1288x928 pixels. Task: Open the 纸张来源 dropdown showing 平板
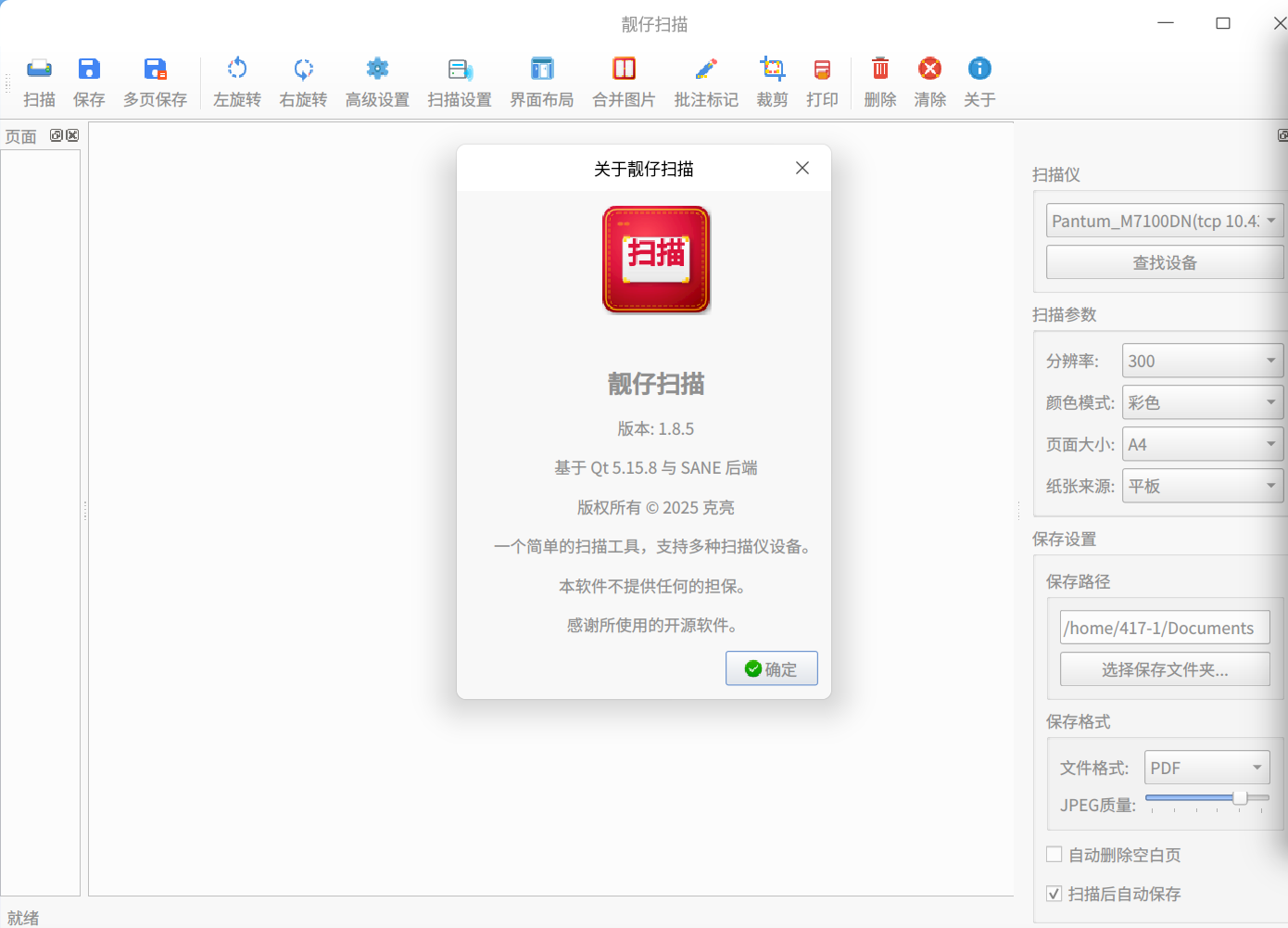coord(1203,486)
